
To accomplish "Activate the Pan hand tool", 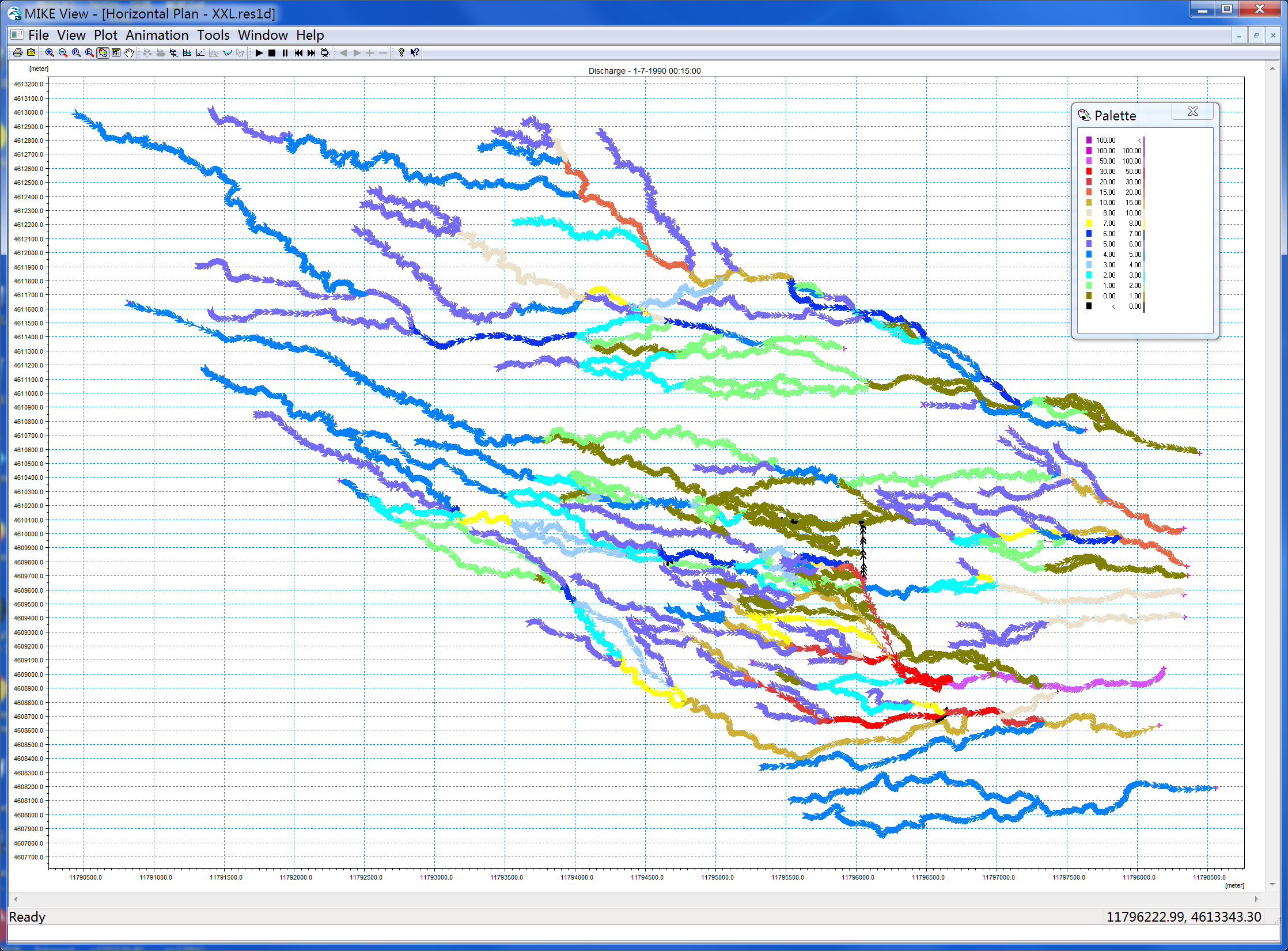I will [130, 53].
